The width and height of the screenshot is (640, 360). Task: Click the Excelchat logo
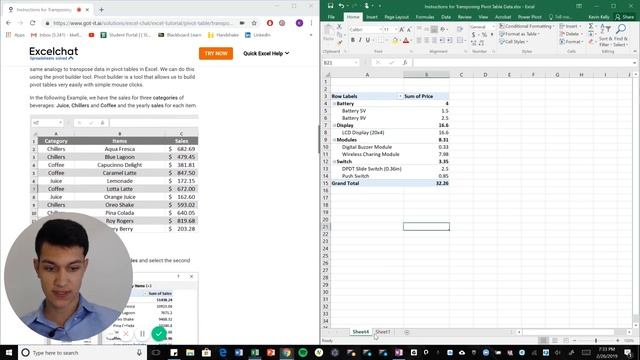(x=53, y=53)
